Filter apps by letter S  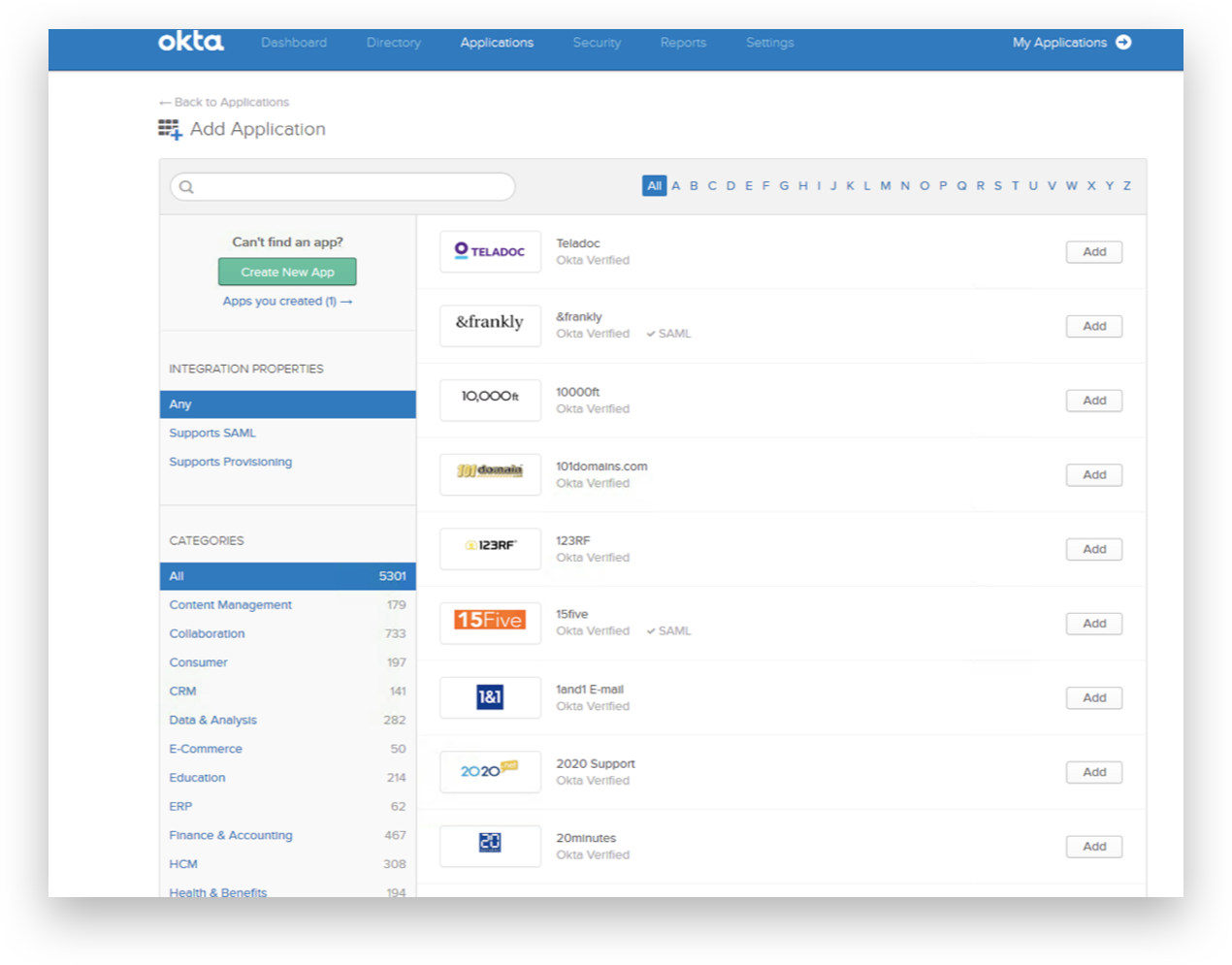[x=997, y=185]
